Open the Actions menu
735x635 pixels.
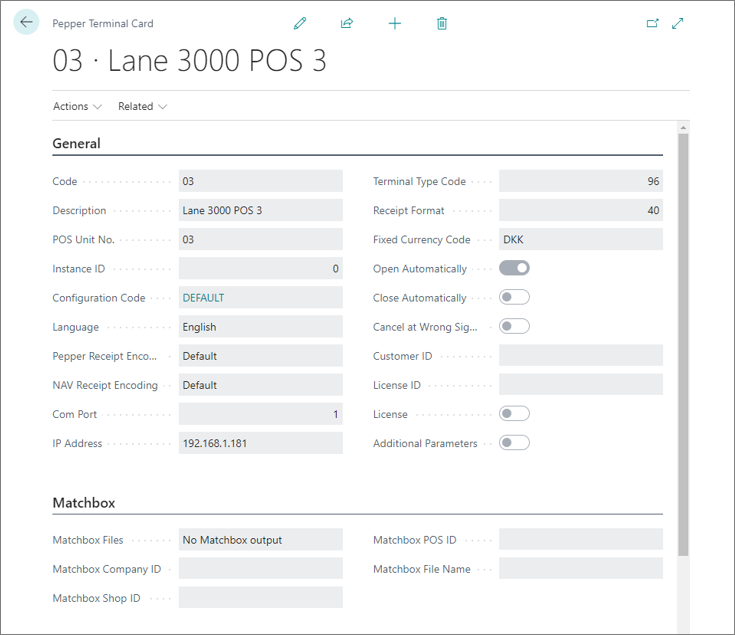(77, 106)
